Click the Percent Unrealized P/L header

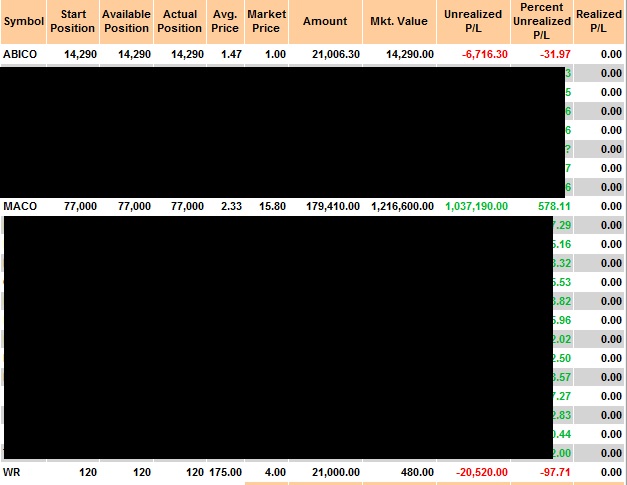pos(542,21)
